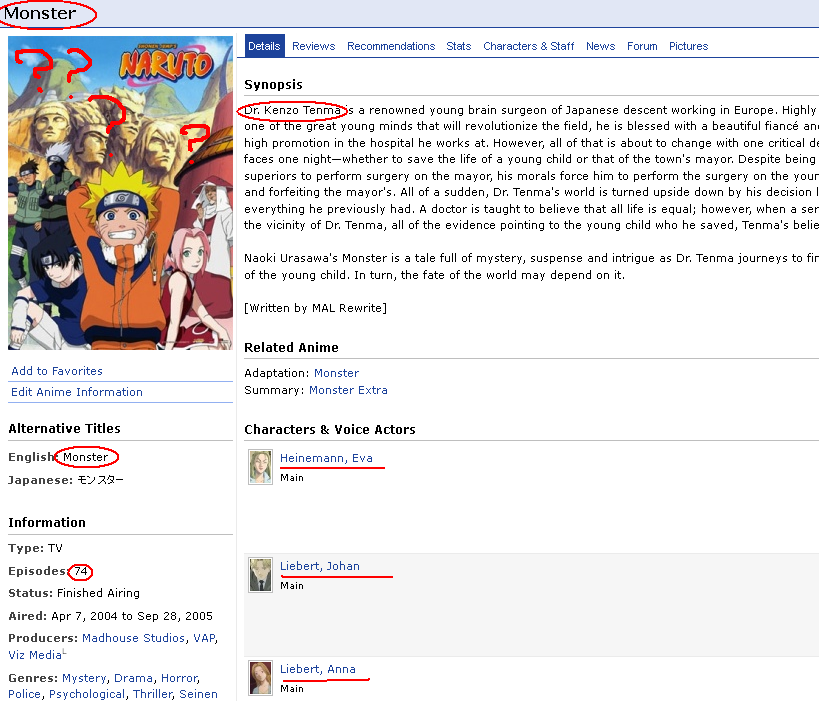The image size is (819, 701).
Task: Open the Recommendations tab
Action: click(x=391, y=46)
